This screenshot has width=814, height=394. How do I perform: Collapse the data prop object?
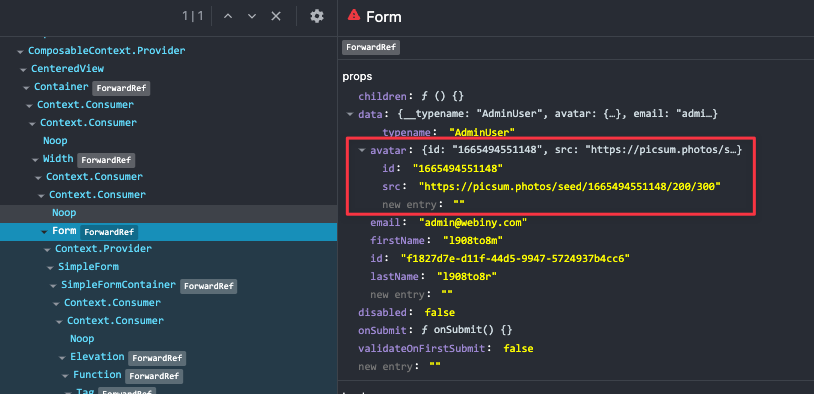click(349, 114)
